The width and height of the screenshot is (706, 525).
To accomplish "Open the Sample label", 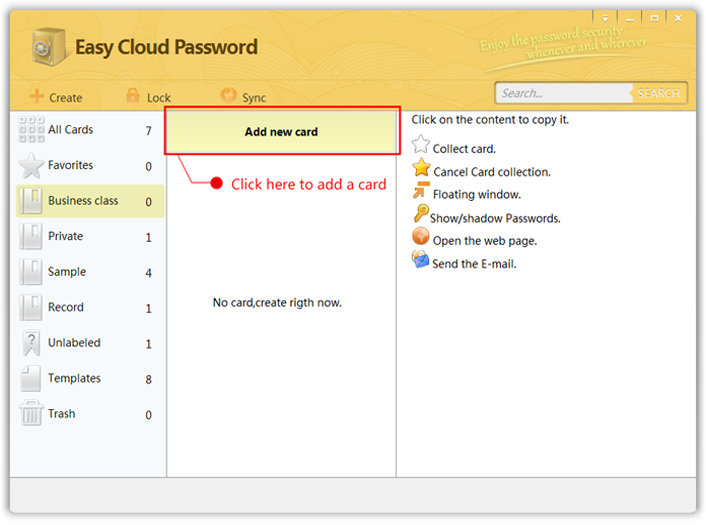I will 88,272.
